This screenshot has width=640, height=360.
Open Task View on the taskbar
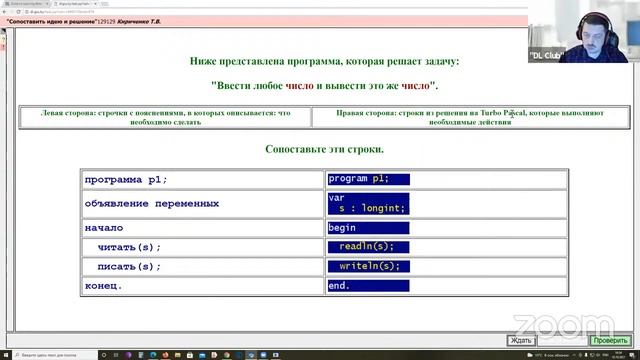click(116, 355)
